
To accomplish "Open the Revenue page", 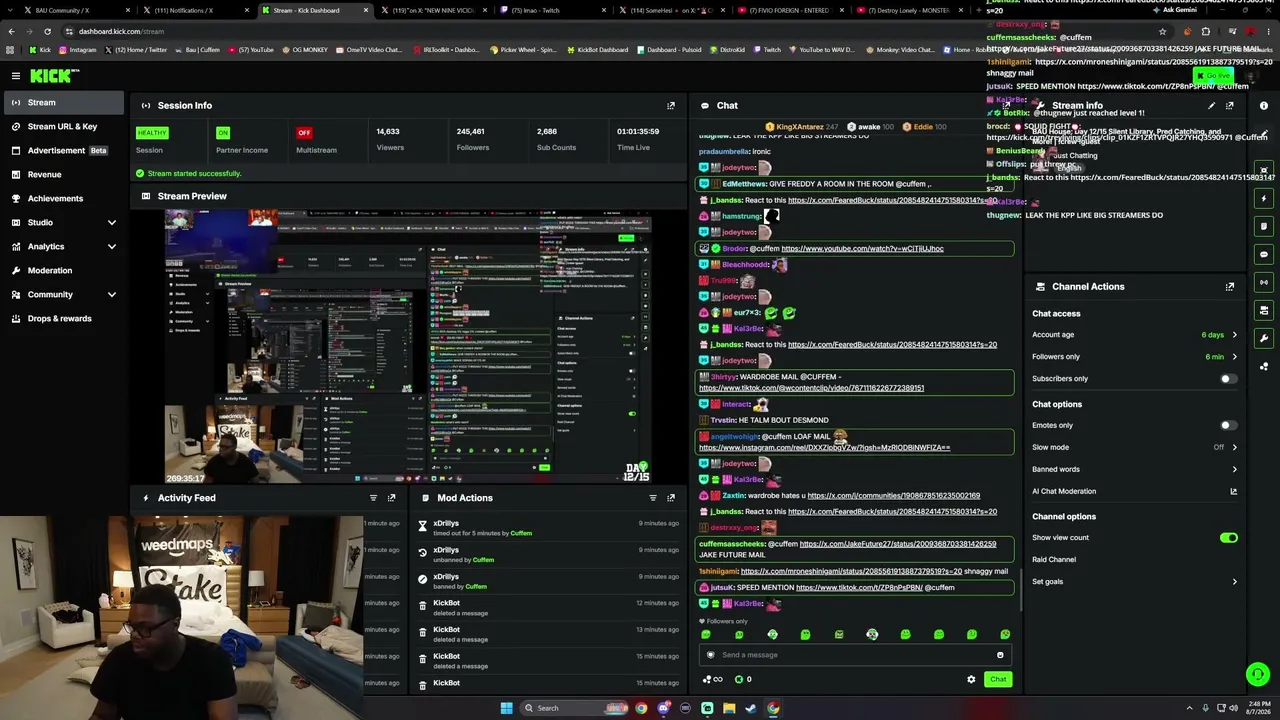I will point(64,174).
